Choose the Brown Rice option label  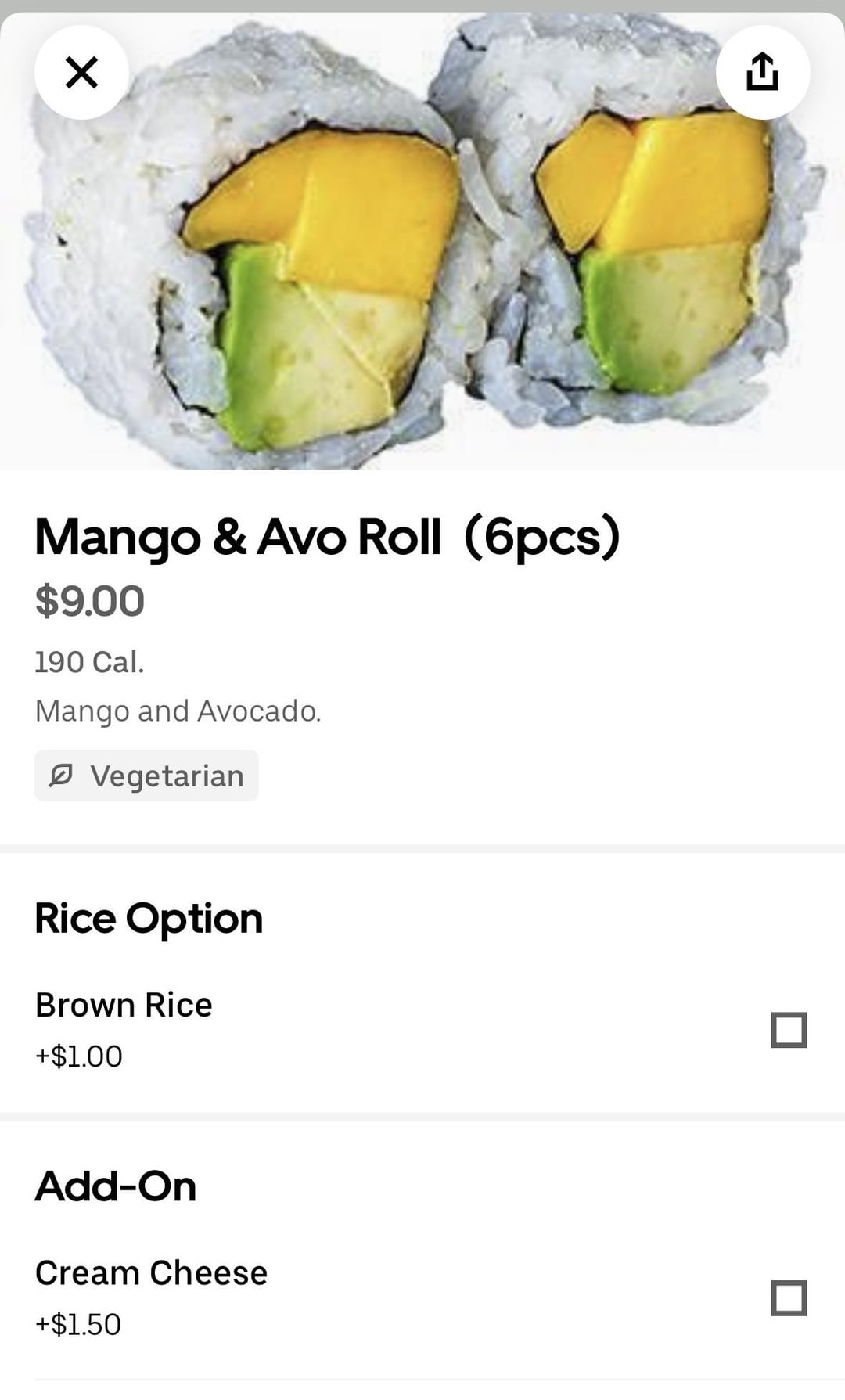(x=124, y=1005)
